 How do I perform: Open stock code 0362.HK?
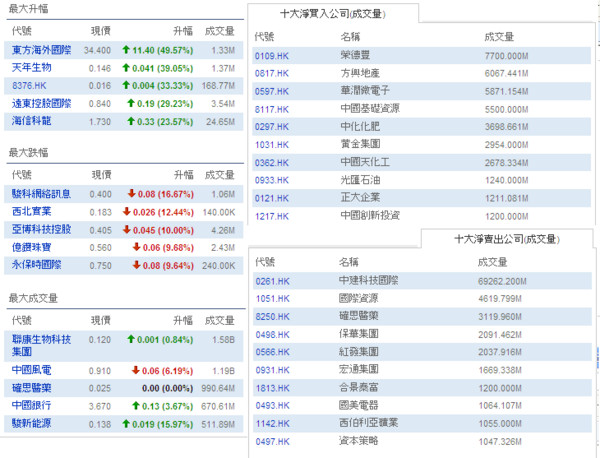click(272, 163)
